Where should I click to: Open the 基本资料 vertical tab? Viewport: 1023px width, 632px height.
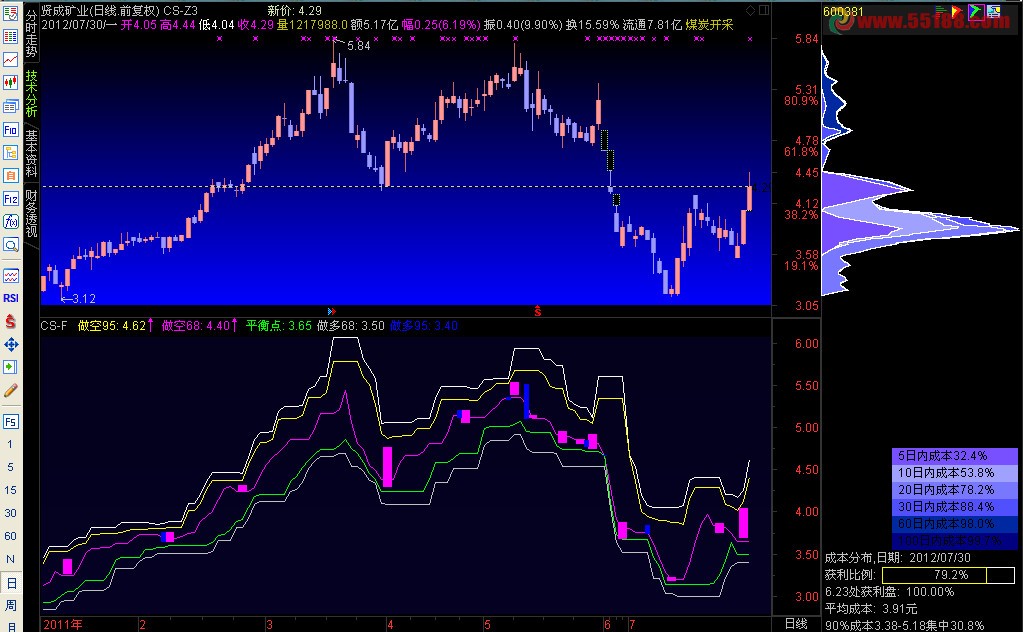click(x=31, y=153)
